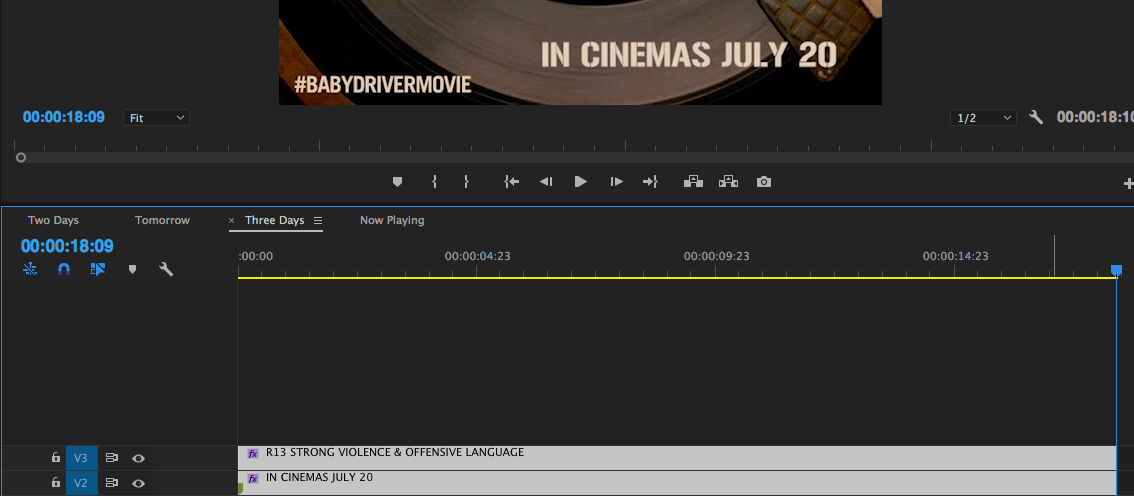Screen dimensions: 1134x496
Task: Toggle lock on track V3
Action: point(56,458)
